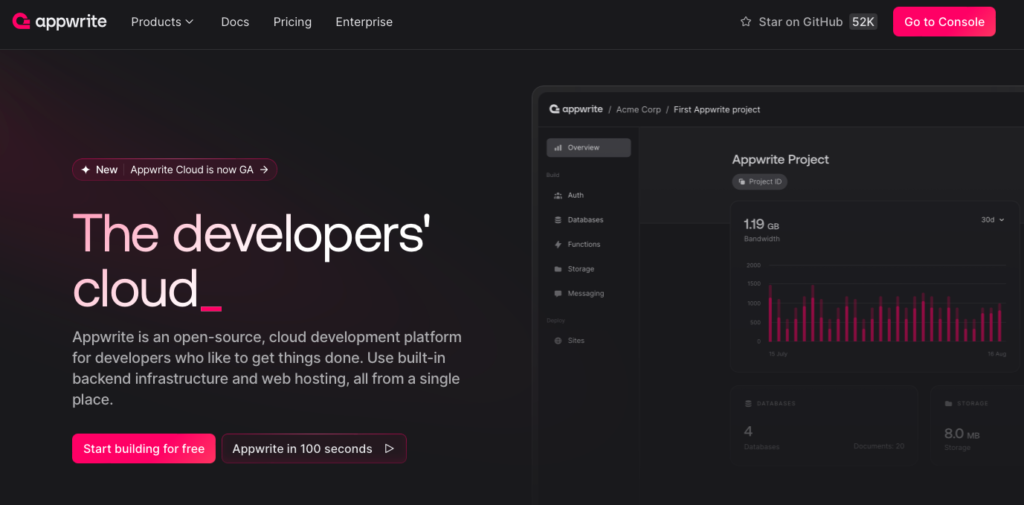Click the copy icon in the Project ID badge
1024x505 pixels.
742,182
